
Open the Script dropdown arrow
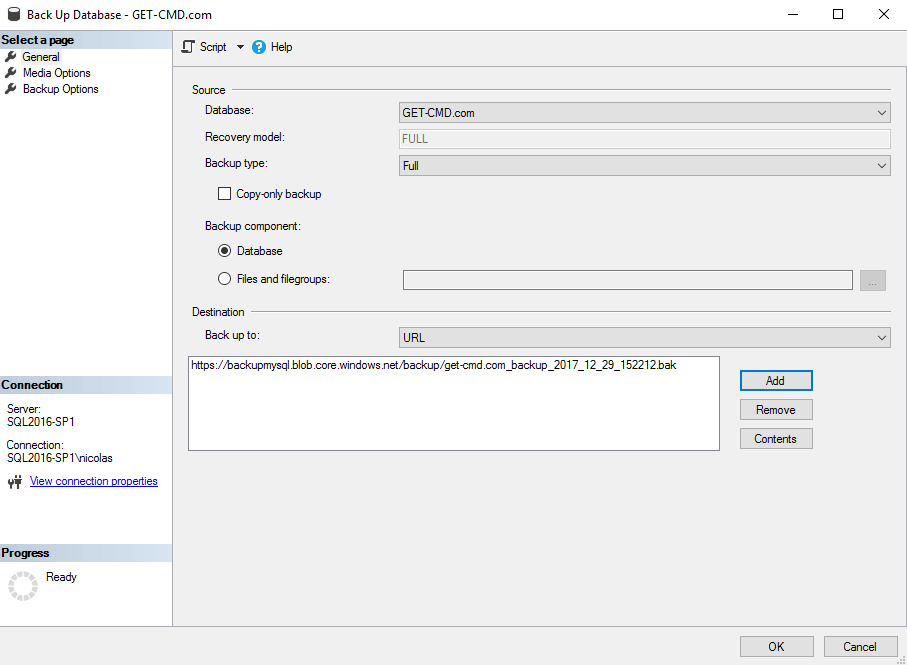pos(240,47)
